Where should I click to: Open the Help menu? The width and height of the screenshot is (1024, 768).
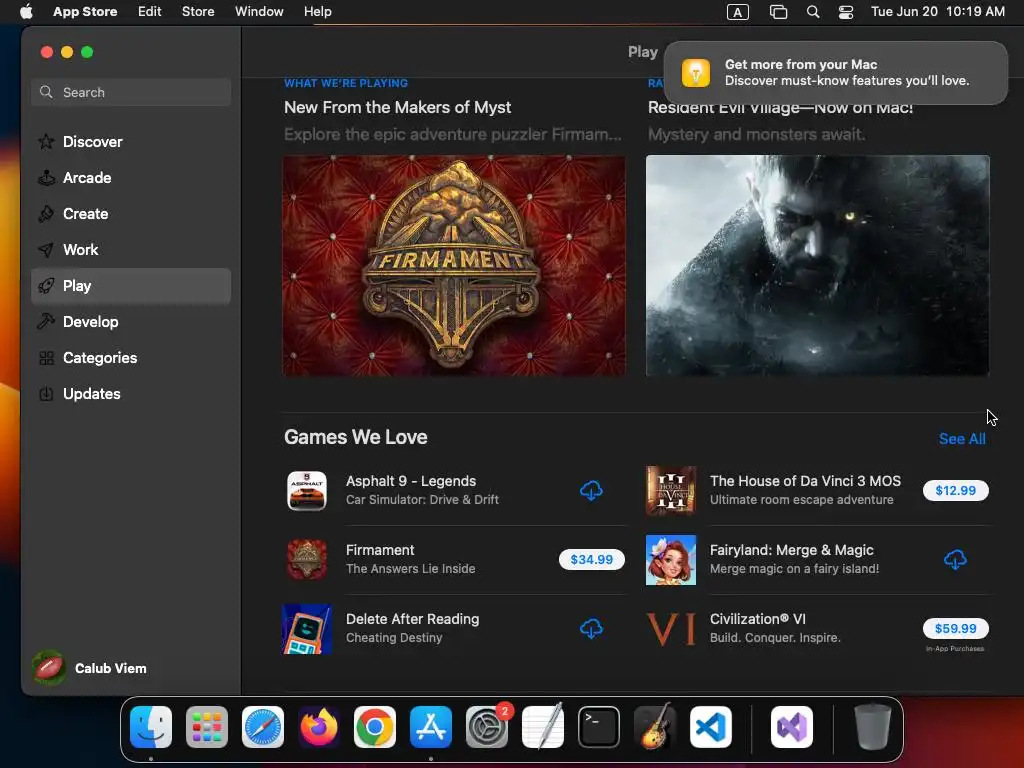[x=318, y=11]
